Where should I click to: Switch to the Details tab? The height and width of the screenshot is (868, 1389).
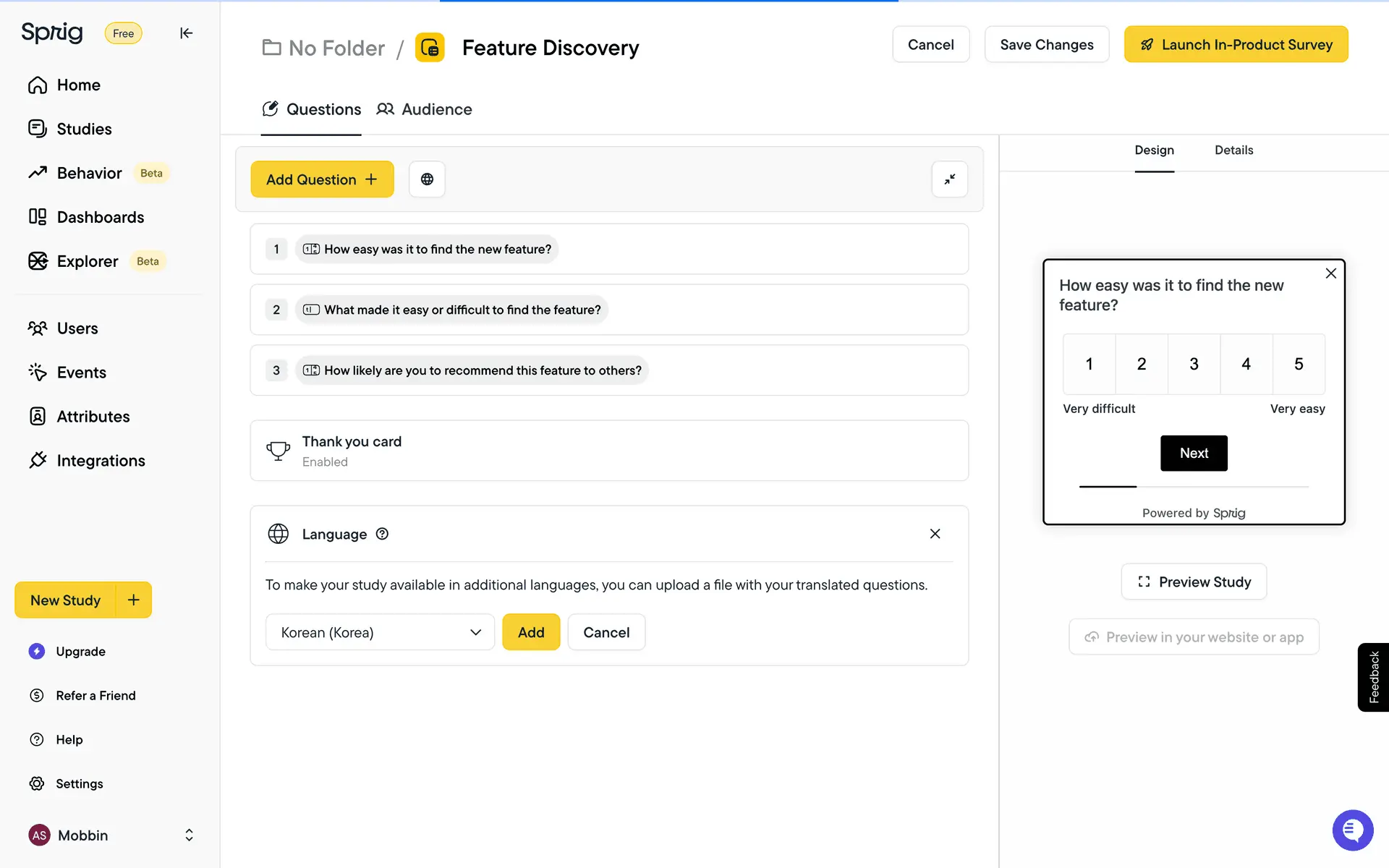click(x=1233, y=150)
